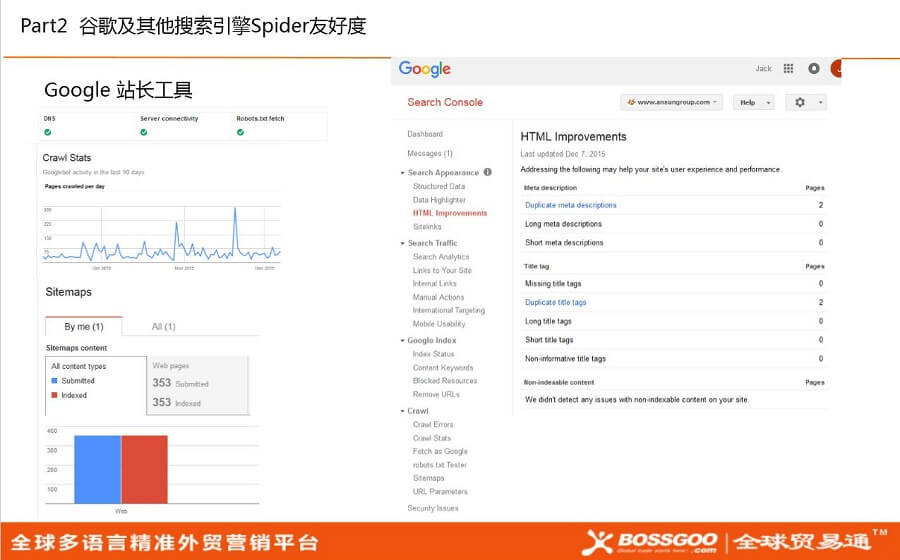Click the Web pages summary box

(198, 385)
